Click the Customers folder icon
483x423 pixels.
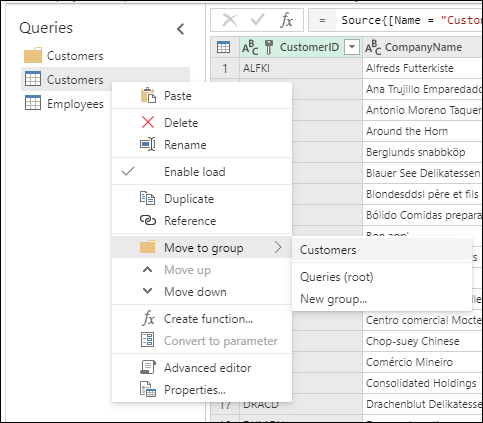coord(33,55)
